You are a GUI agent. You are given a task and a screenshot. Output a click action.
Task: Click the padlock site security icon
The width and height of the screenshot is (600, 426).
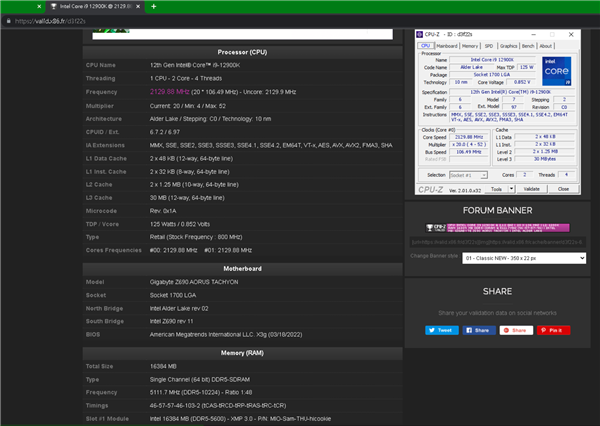[x=8, y=21]
